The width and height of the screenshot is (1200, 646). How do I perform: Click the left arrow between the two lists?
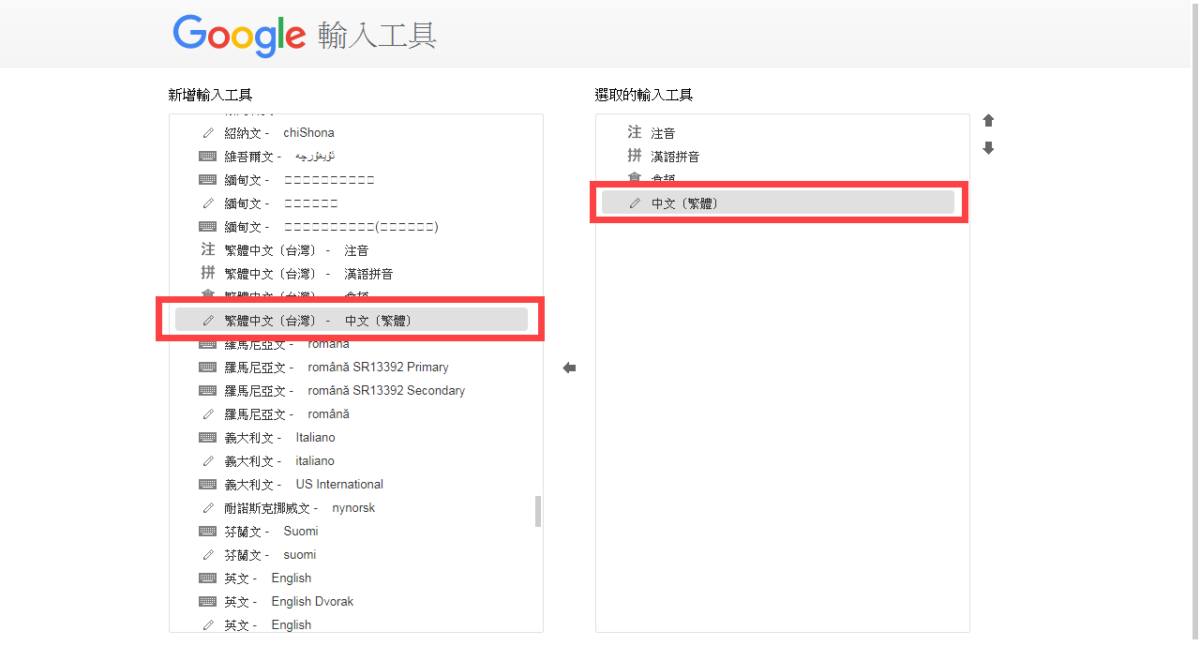(569, 368)
